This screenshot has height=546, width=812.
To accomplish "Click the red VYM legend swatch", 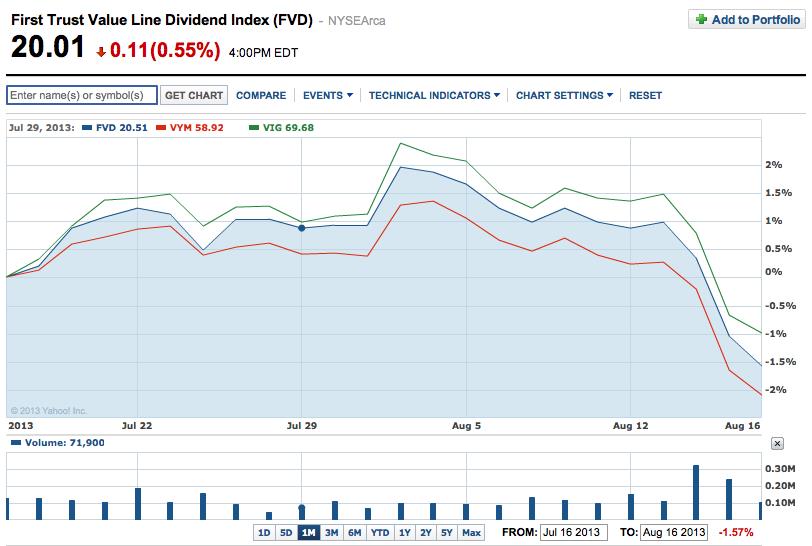I will point(161,127).
